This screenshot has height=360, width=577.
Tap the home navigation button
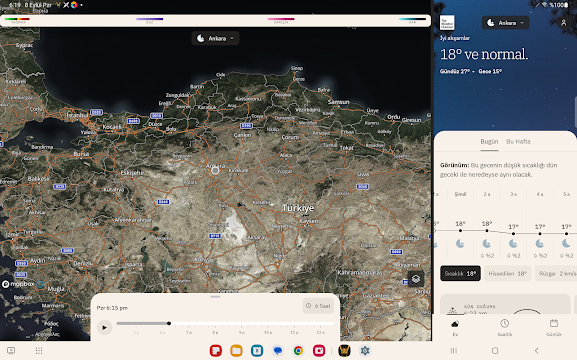(x=495, y=351)
